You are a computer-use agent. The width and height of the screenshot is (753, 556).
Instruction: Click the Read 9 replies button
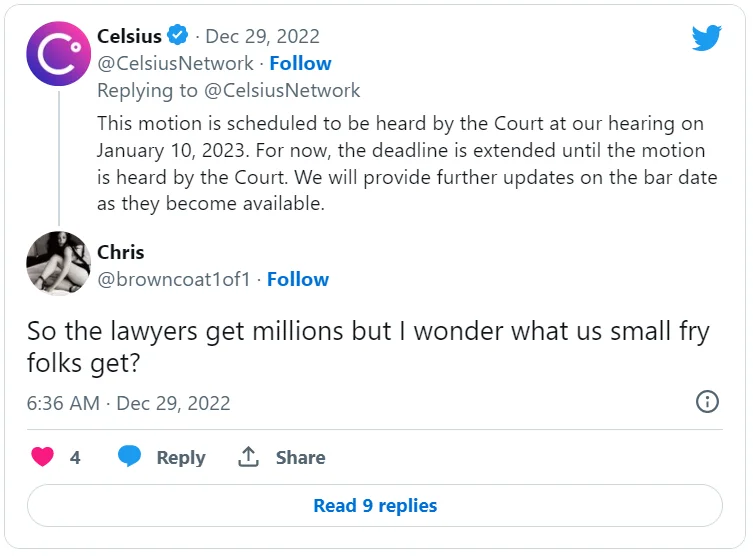375,505
